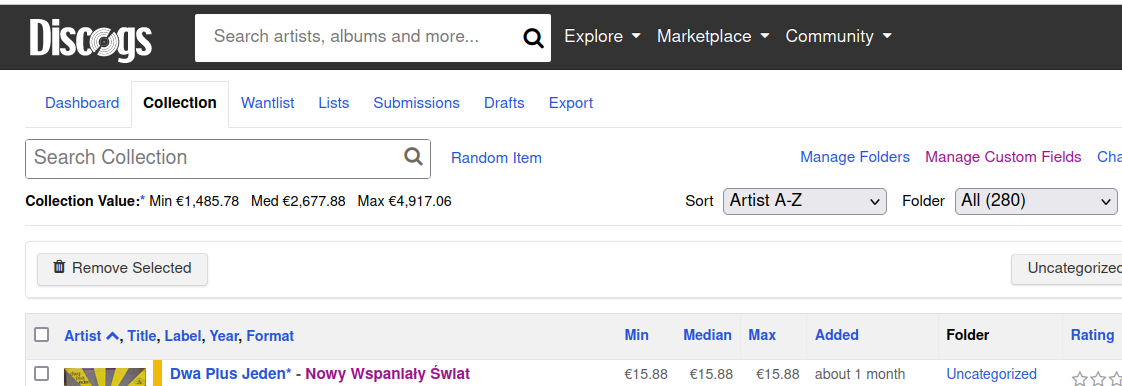This screenshot has height=386, width=1122.
Task: Click the rating stars on first row
Action: pyautogui.click(x=1096, y=378)
